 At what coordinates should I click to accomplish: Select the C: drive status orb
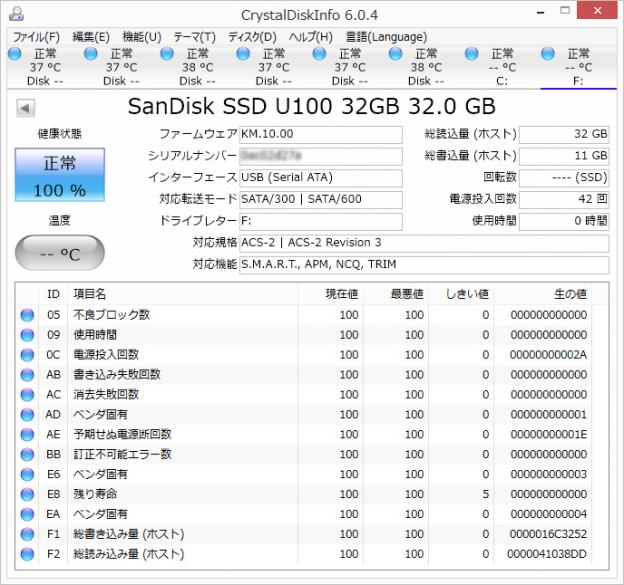coord(472,54)
